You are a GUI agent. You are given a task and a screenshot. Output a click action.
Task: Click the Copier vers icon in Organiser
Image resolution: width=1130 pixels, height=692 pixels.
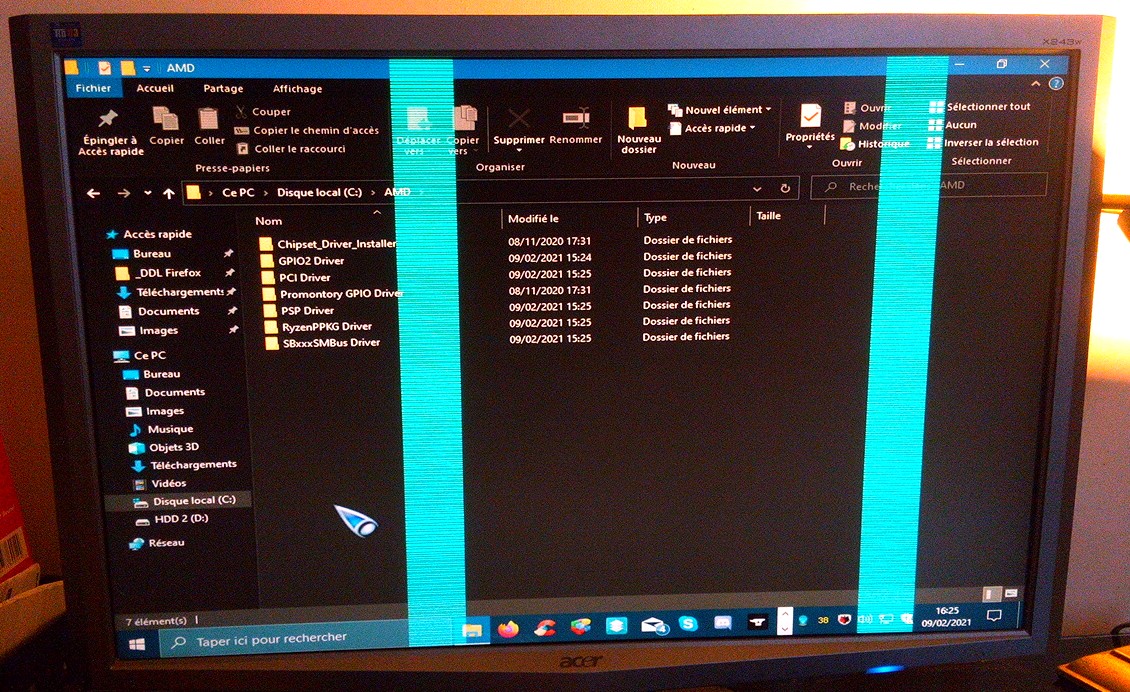pyautogui.click(x=465, y=117)
